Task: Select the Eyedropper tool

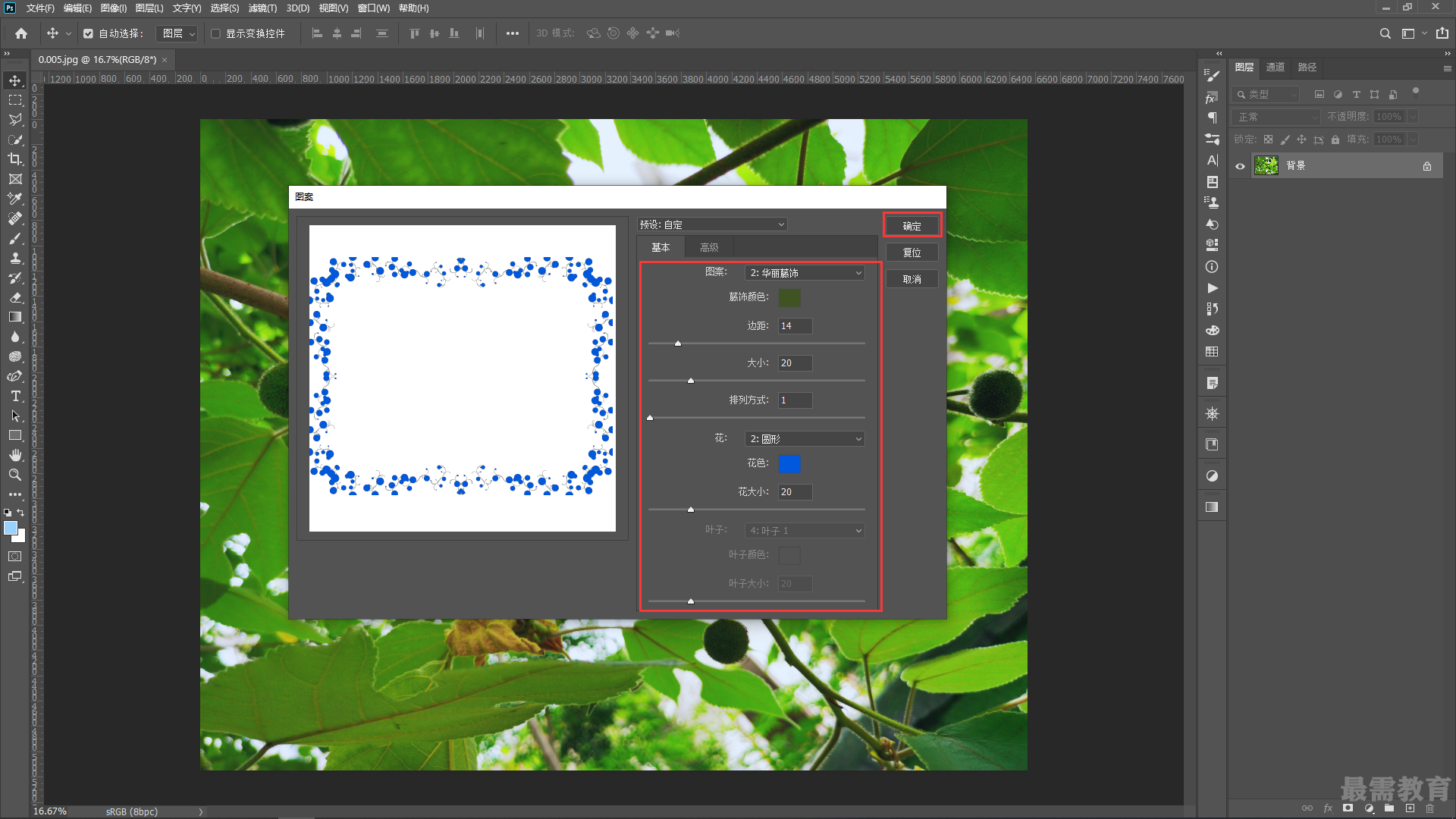Action: click(15, 199)
